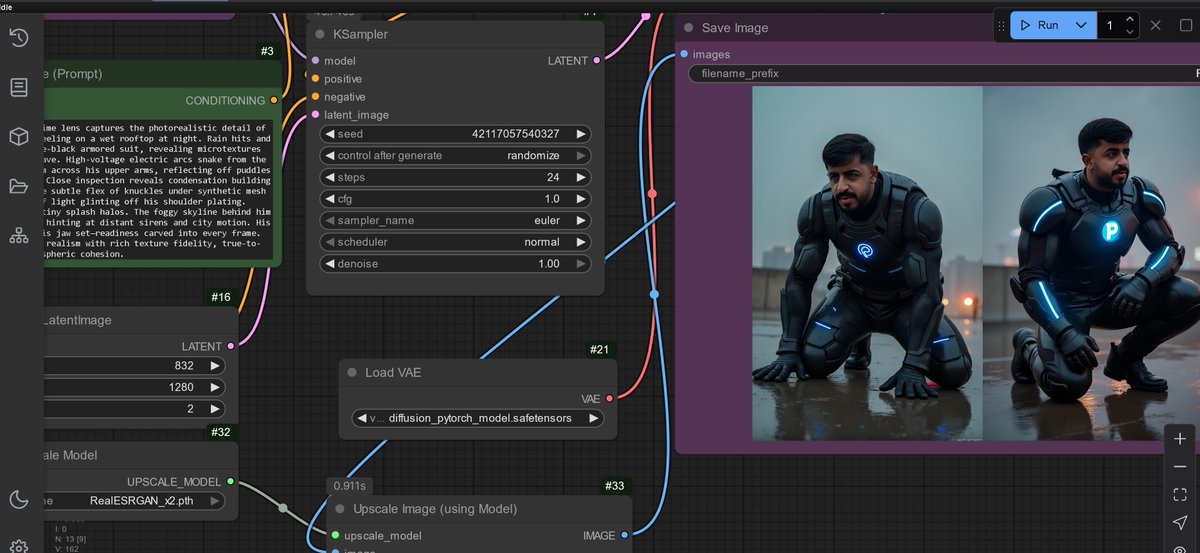Image resolution: width=1200 pixels, height=553 pixels.
Task: Open the right generated image with glowing P
Action: pos(1091,264)
